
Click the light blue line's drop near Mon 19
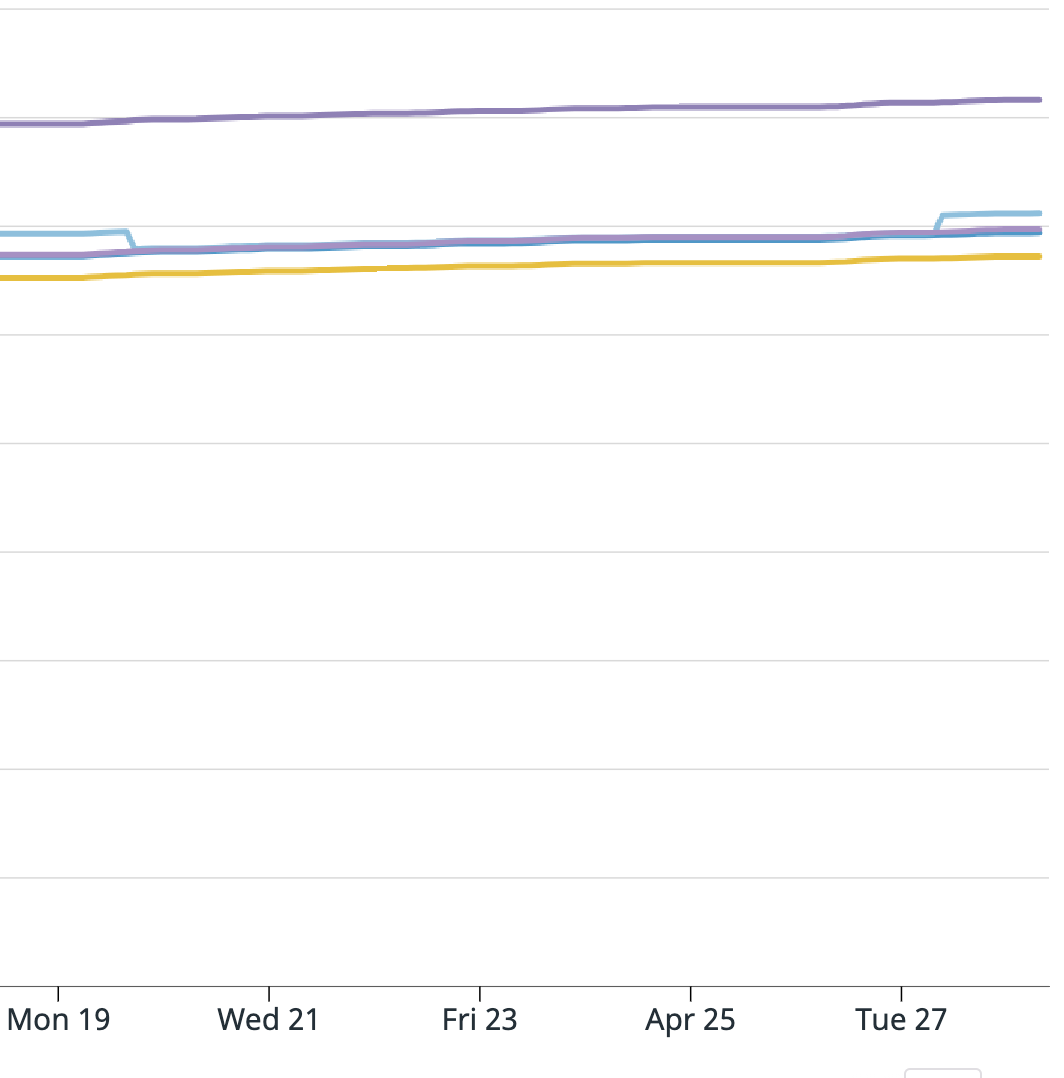(130, 240)
